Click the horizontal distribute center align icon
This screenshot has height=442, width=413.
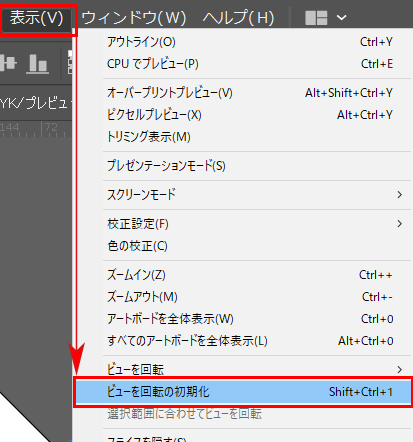click(x=8, y=63)
